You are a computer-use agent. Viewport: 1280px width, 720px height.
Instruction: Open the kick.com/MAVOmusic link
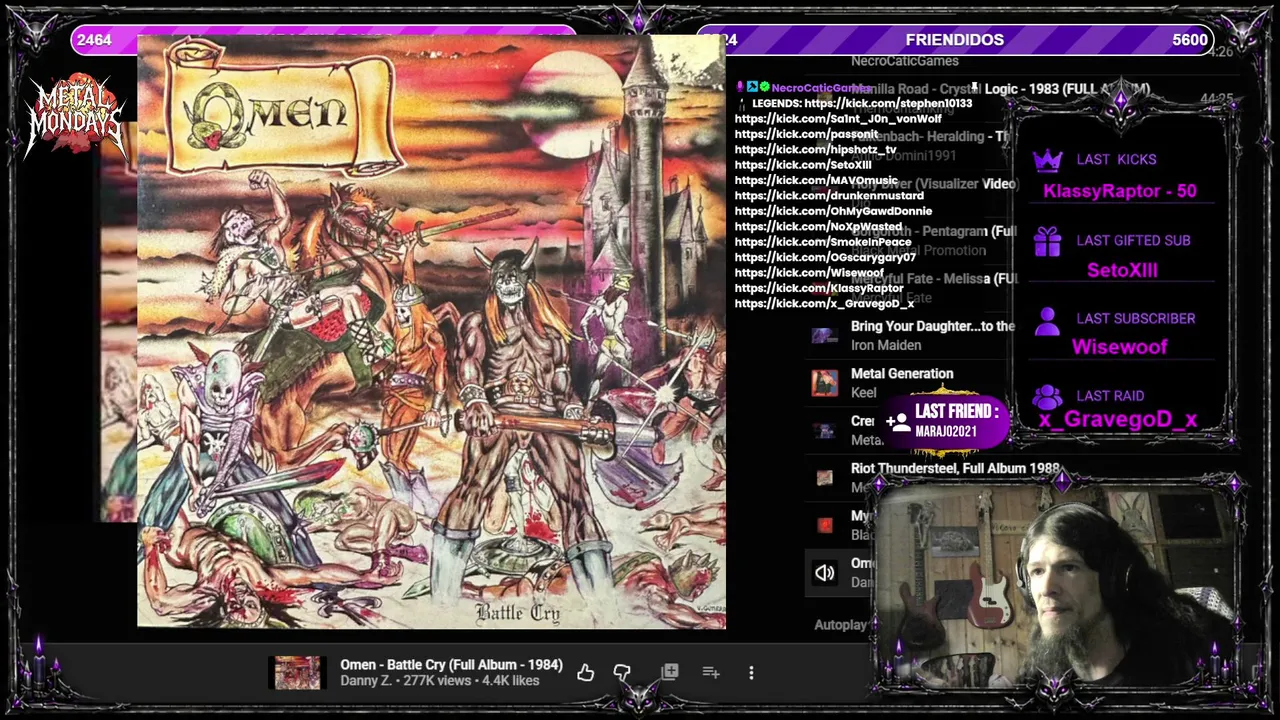(816, 181)
